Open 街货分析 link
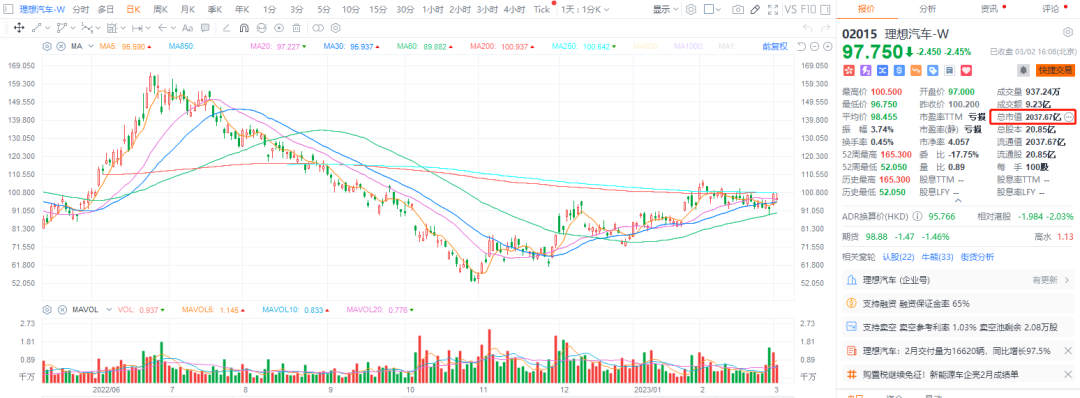Viewport: 1080px width, 398px height. pyautogui.click(x=977, y=257)
